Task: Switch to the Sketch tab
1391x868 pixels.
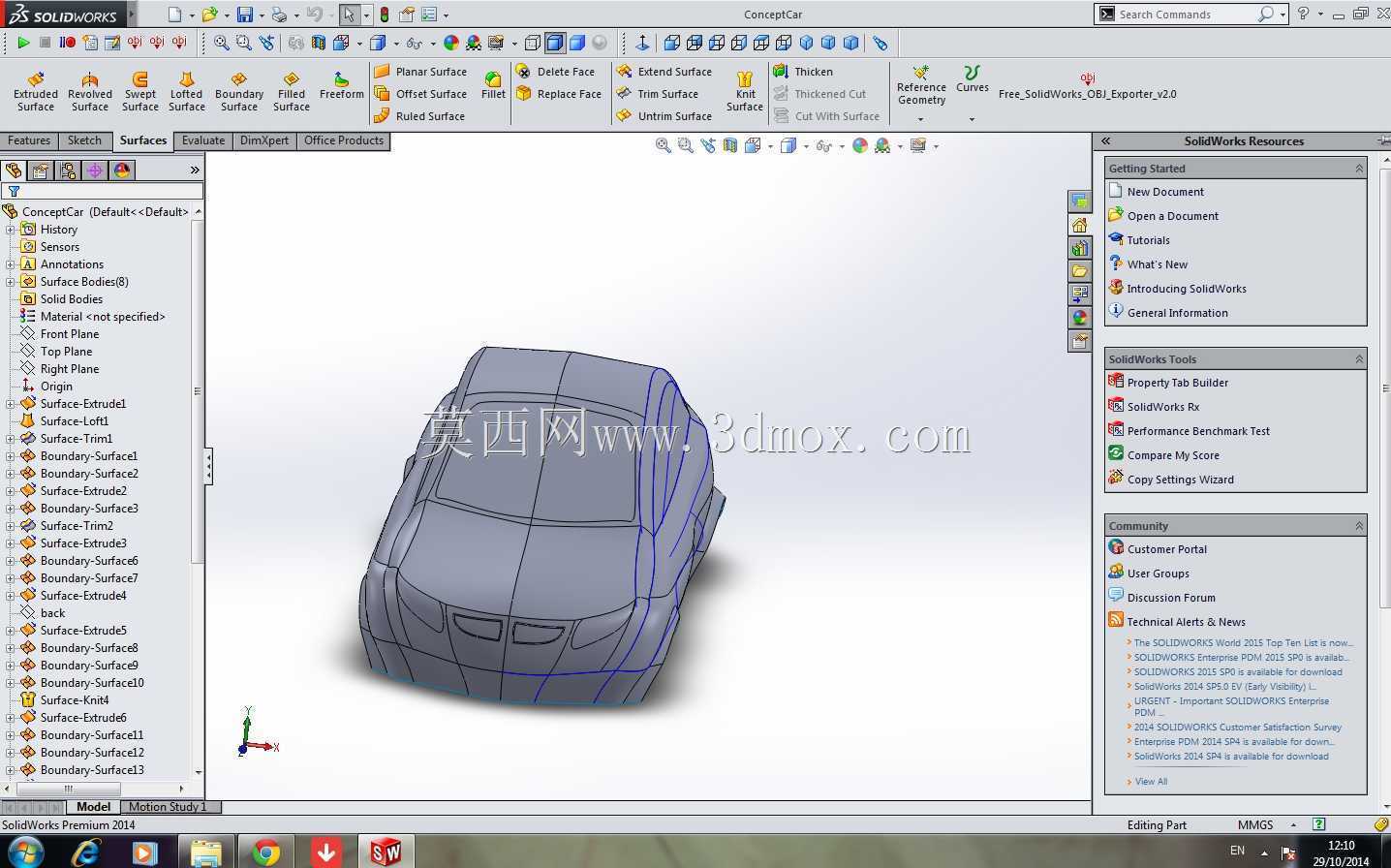Action: coord(84,140)
